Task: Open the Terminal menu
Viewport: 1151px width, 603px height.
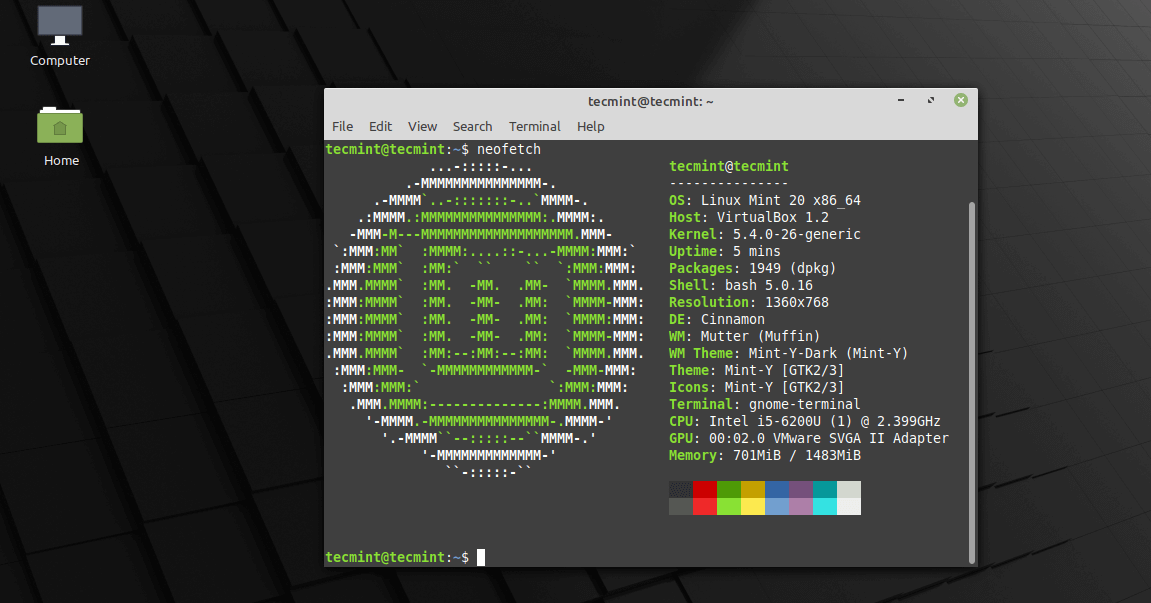Action: pyautogui.click(x=534, y=126)
